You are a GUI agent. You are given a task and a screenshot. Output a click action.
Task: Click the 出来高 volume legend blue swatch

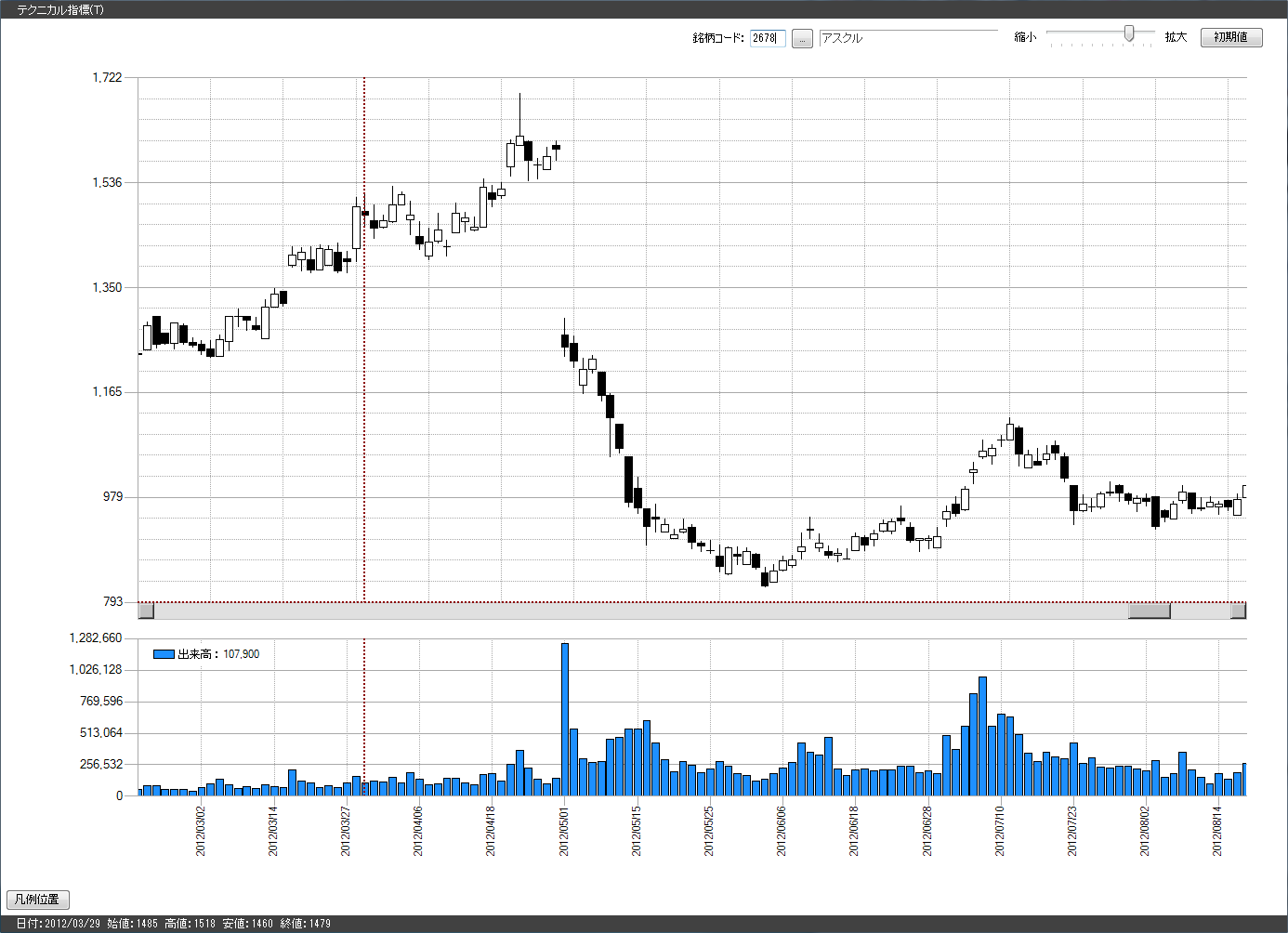click(164, 654)
